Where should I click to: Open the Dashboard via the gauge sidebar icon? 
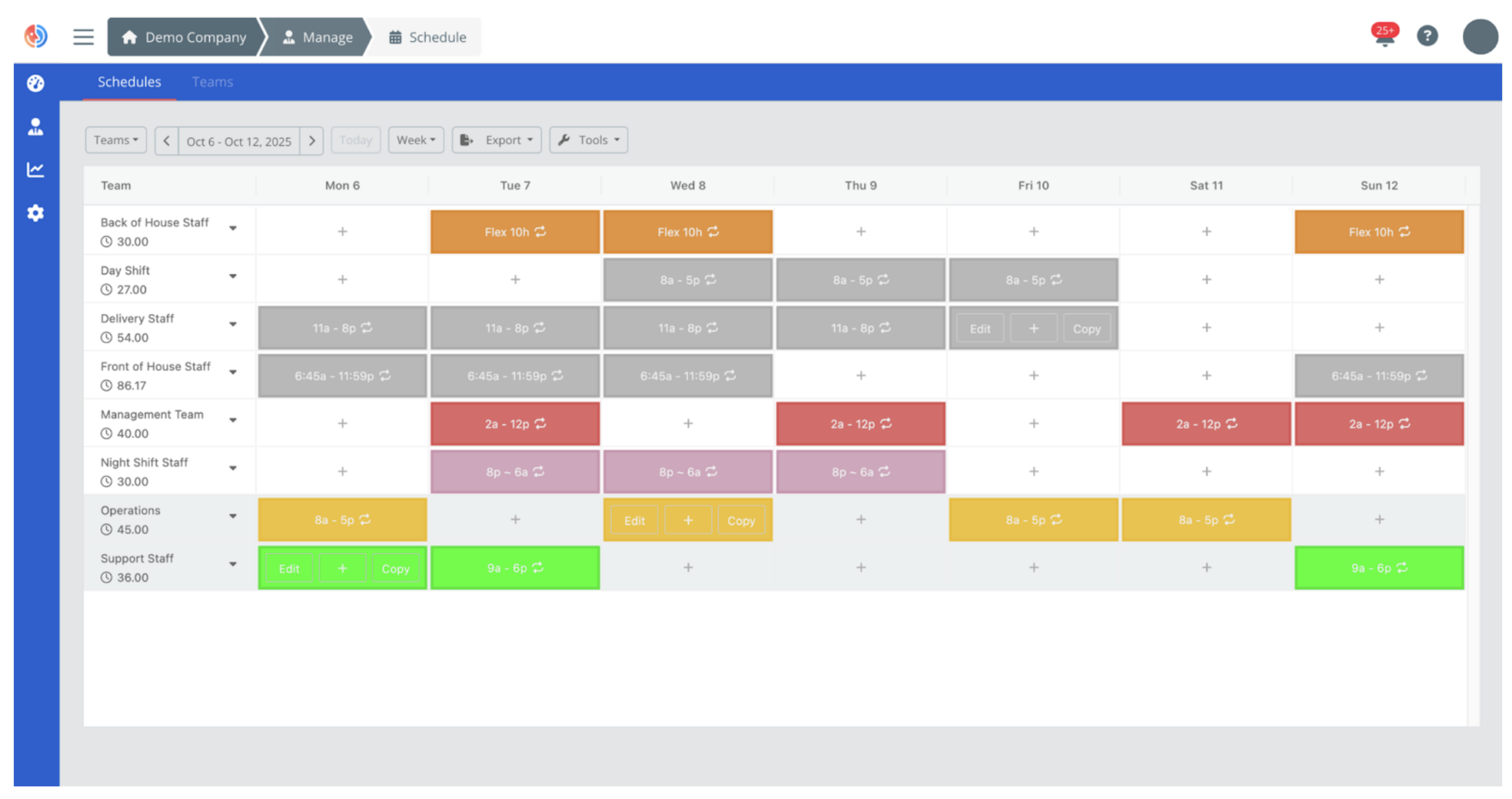pos(35,83)
